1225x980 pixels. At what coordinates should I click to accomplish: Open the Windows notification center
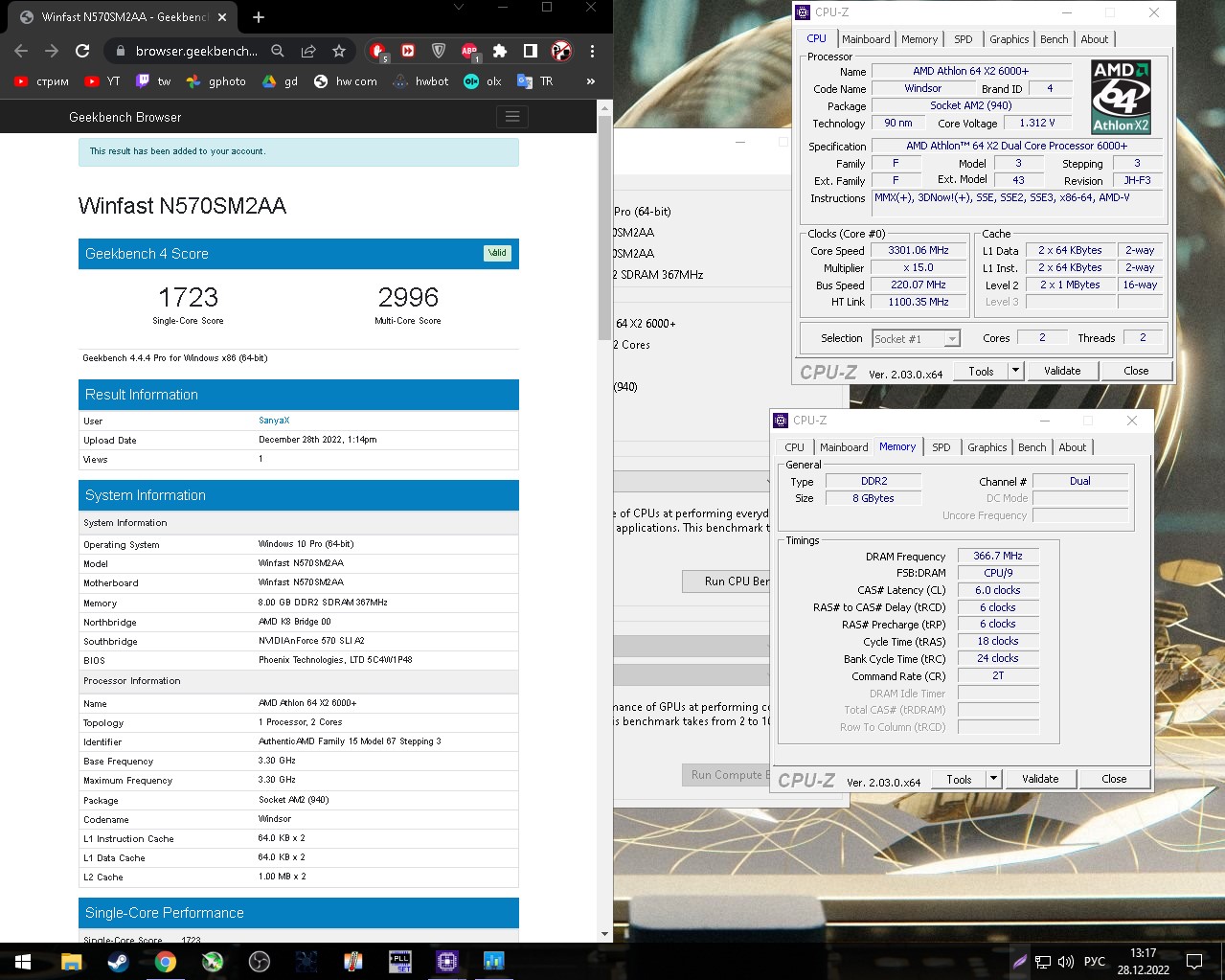point(1194,961)
